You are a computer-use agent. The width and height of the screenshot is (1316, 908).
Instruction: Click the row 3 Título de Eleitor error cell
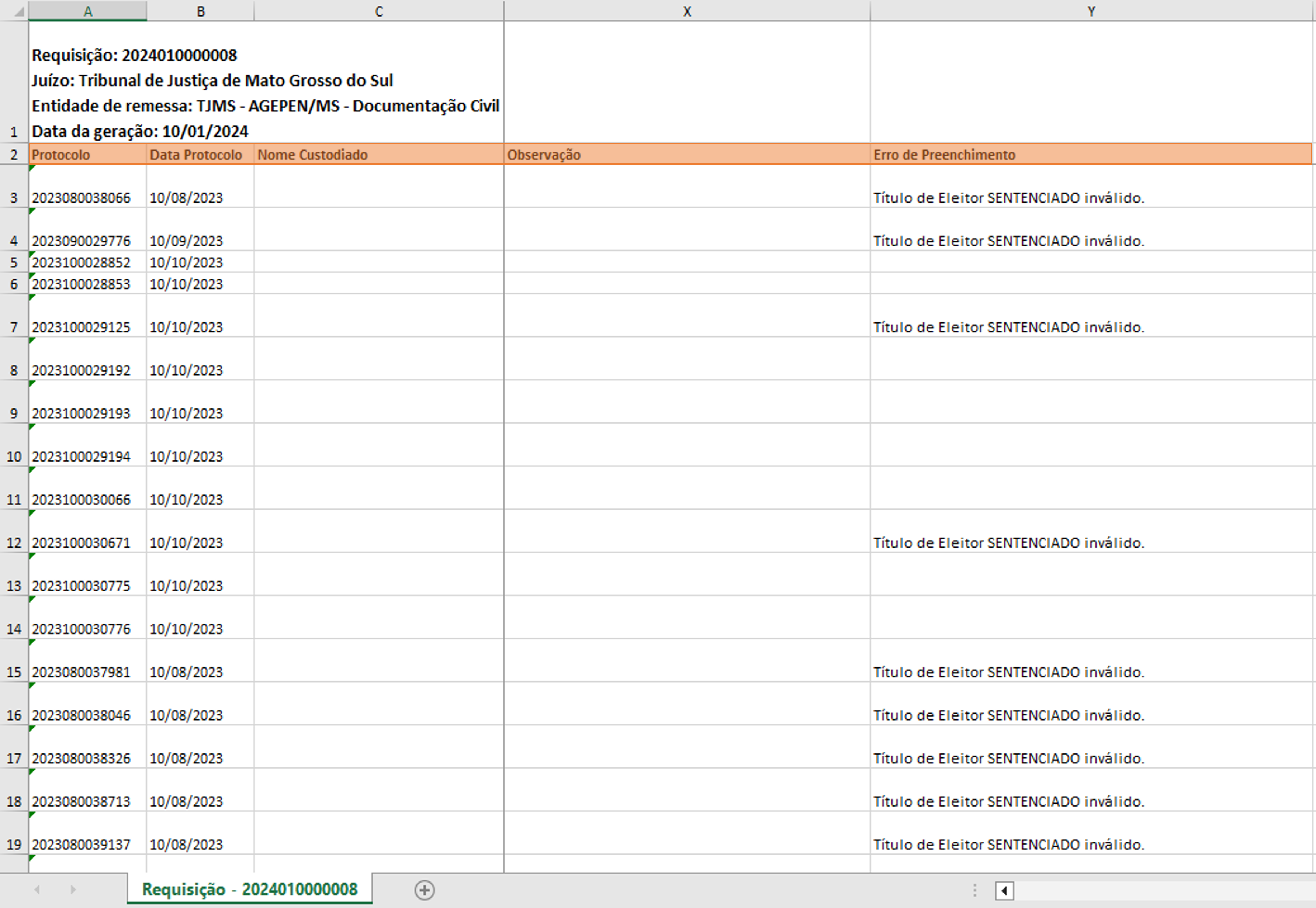1091,186
